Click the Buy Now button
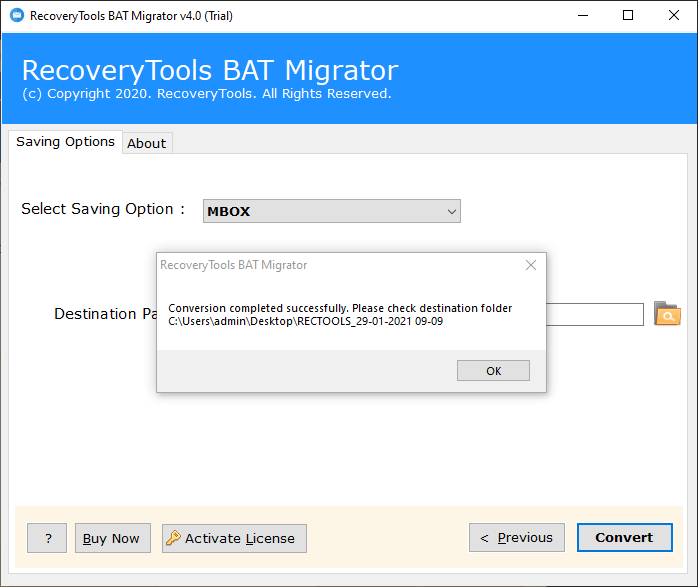 (x=113, y=538)
